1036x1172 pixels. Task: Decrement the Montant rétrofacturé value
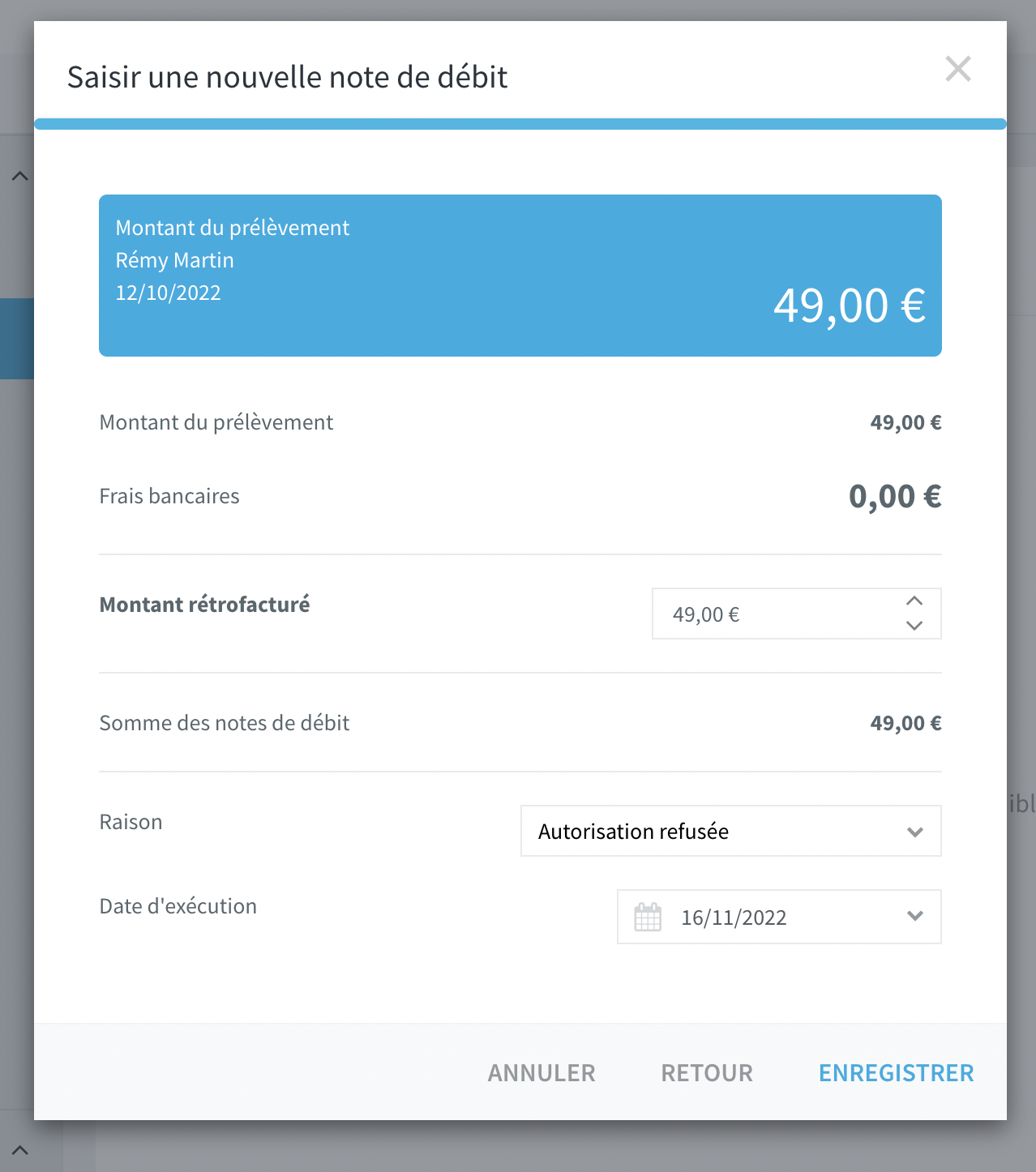[x=914, y=626]
